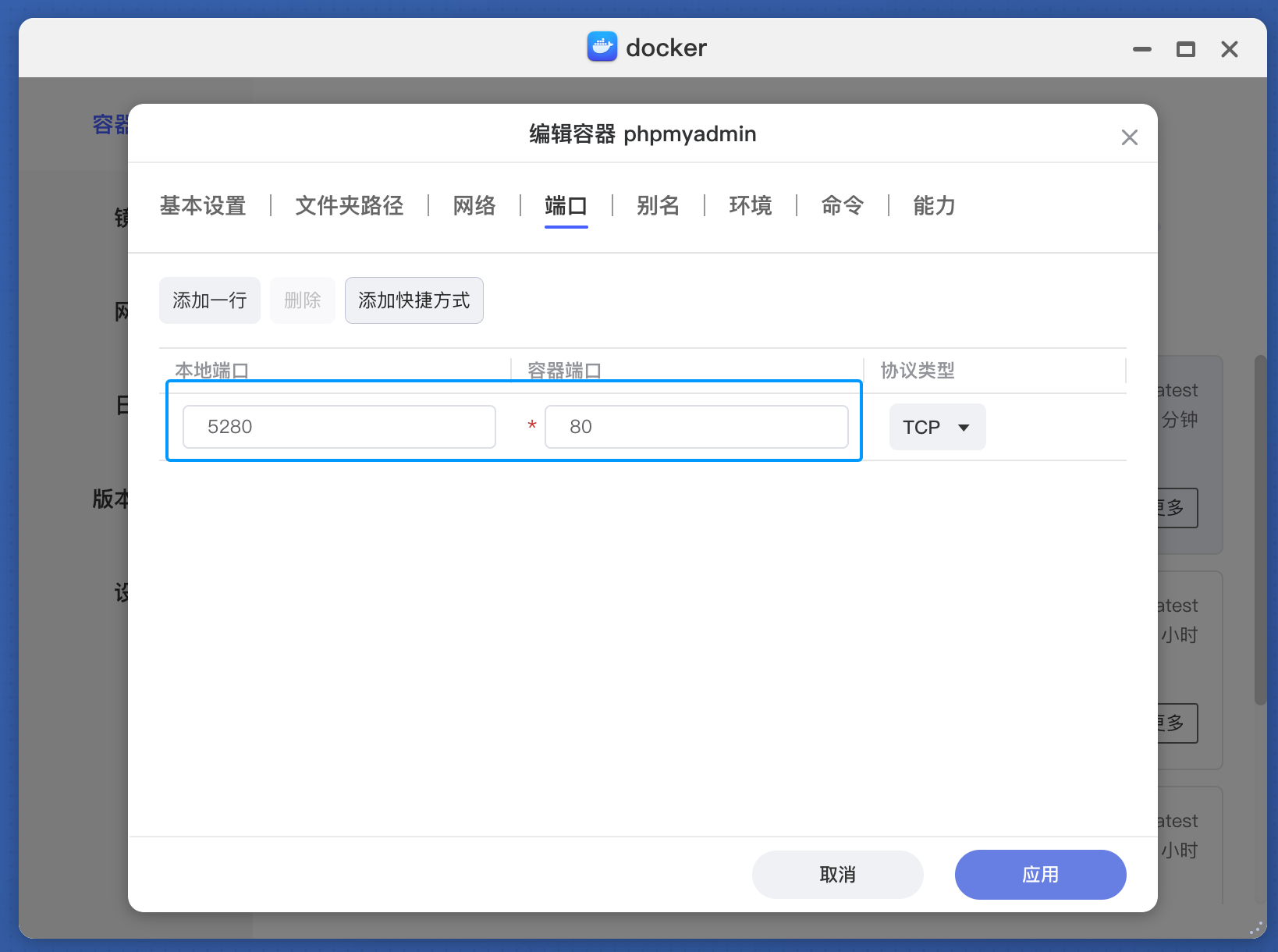The width and height of the screenshot is (1278, 952).
Task: Close the docker window
Action: pyautogui.click(x=1230, y=49)
